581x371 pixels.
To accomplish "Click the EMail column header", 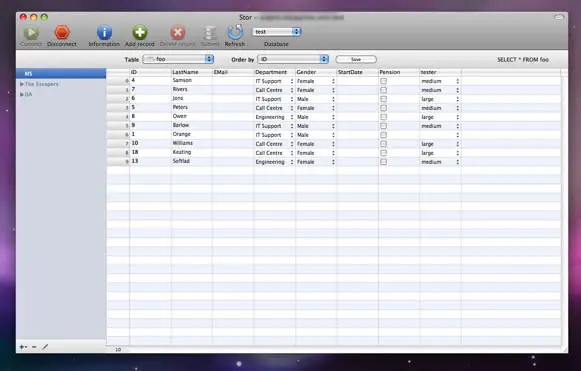I will pos(233,72).
